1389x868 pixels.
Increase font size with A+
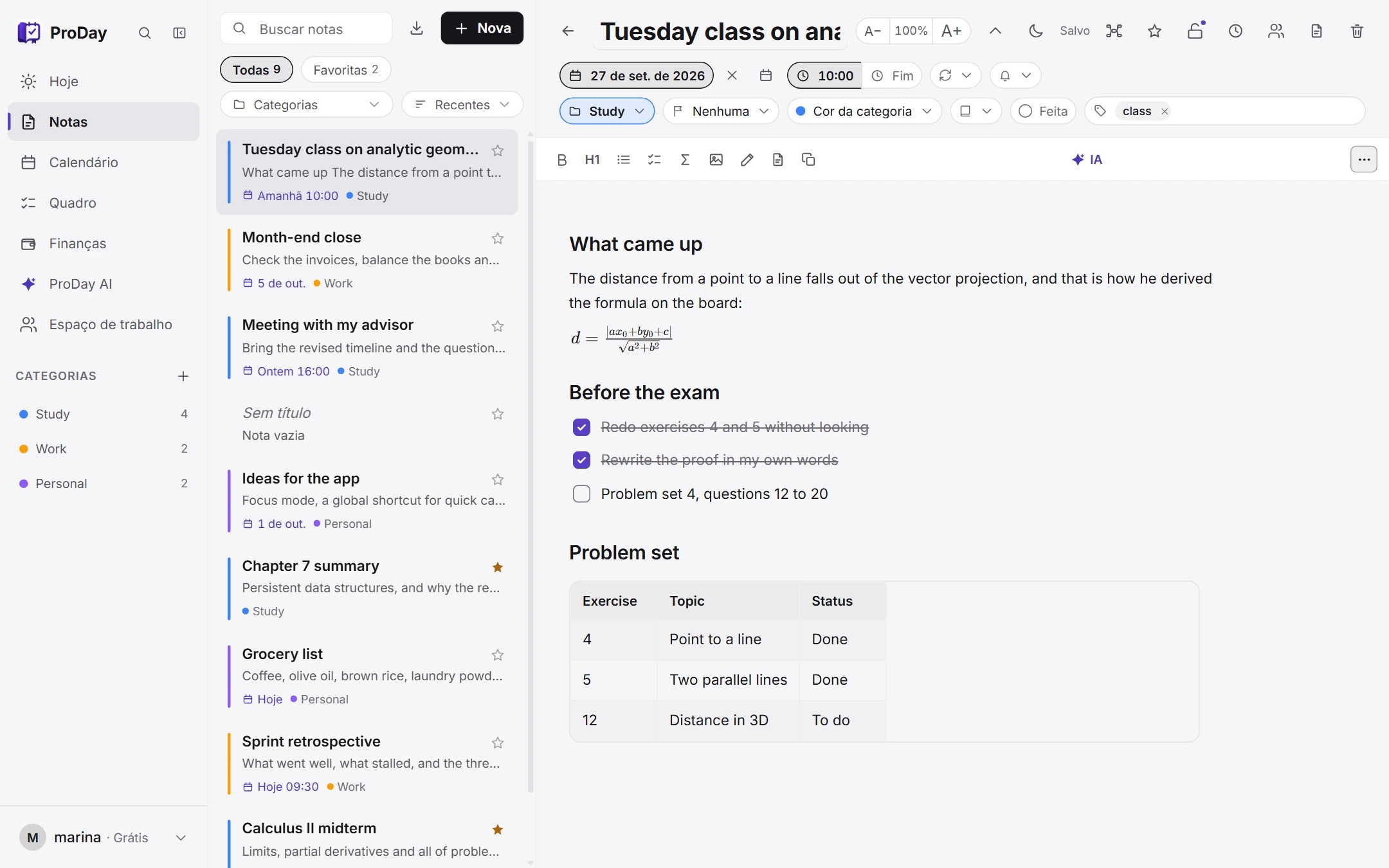pos(951,31)
